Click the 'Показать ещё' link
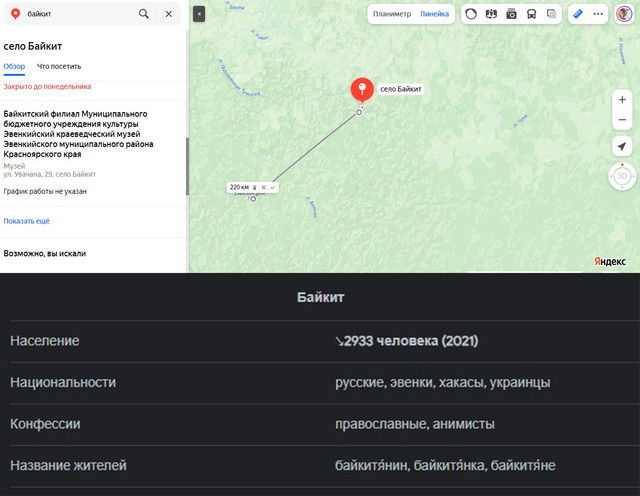Screen dimensions: 640x496 coord(27,221)
